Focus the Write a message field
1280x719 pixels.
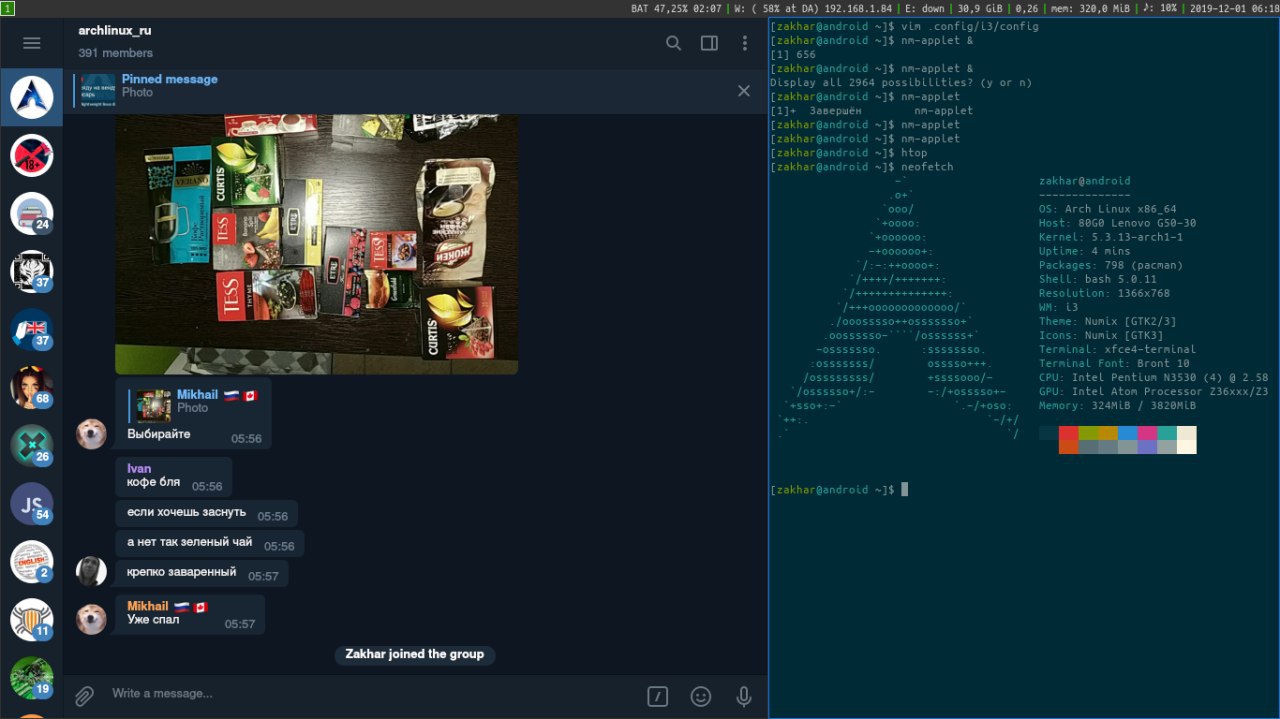click(x=370, y=694)
